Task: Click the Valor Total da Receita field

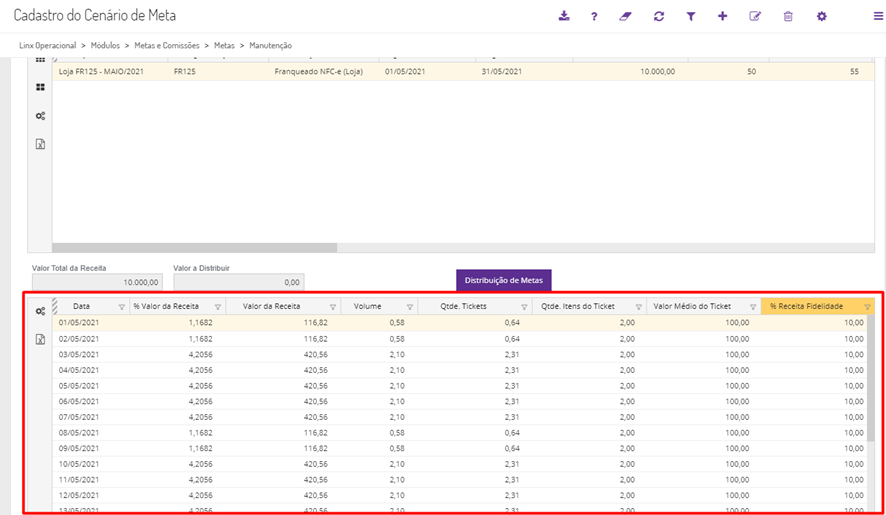Action: pos(96,283)
